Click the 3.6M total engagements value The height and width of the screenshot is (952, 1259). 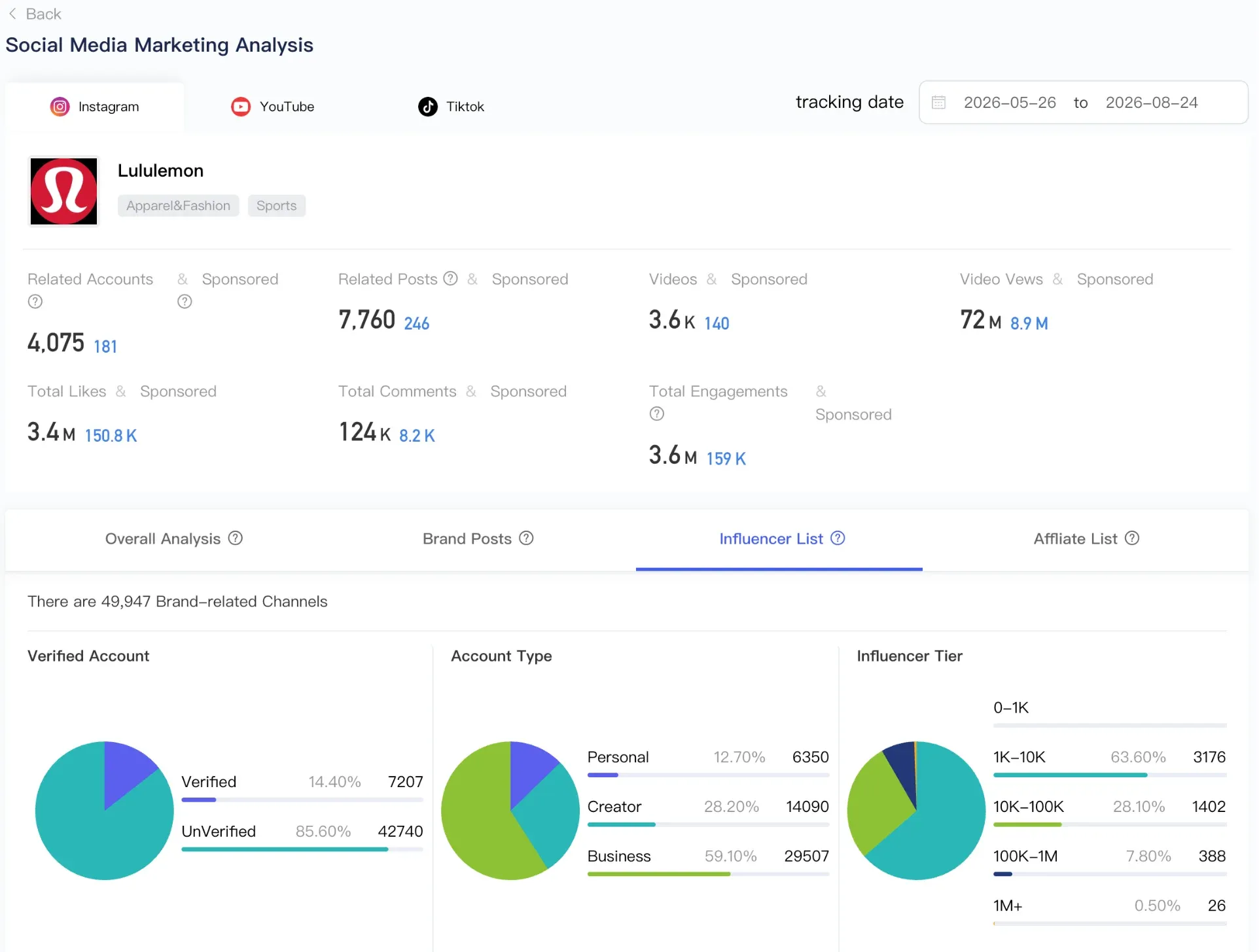[673, 455]
